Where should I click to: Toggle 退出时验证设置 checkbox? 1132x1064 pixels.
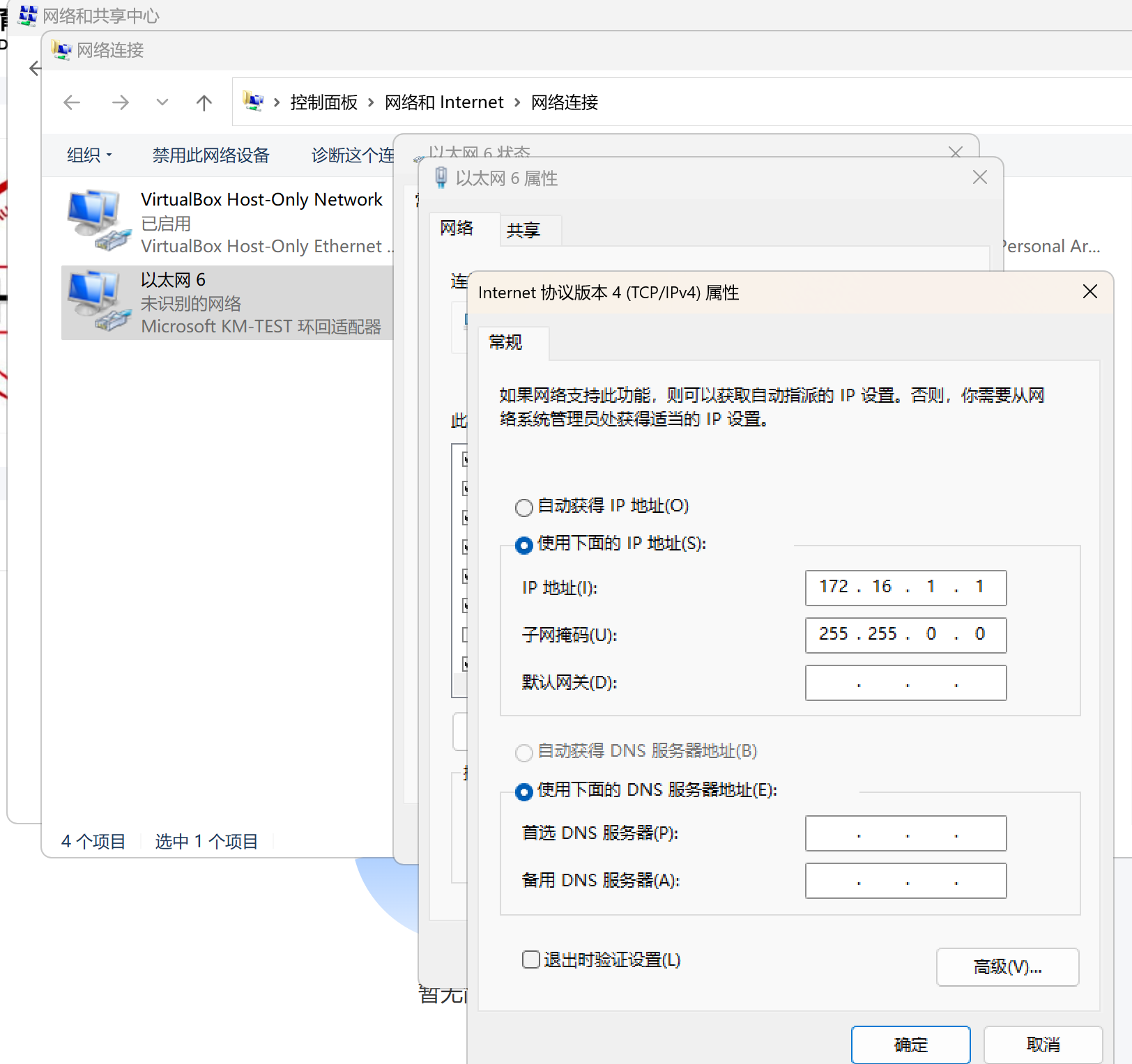531,959
